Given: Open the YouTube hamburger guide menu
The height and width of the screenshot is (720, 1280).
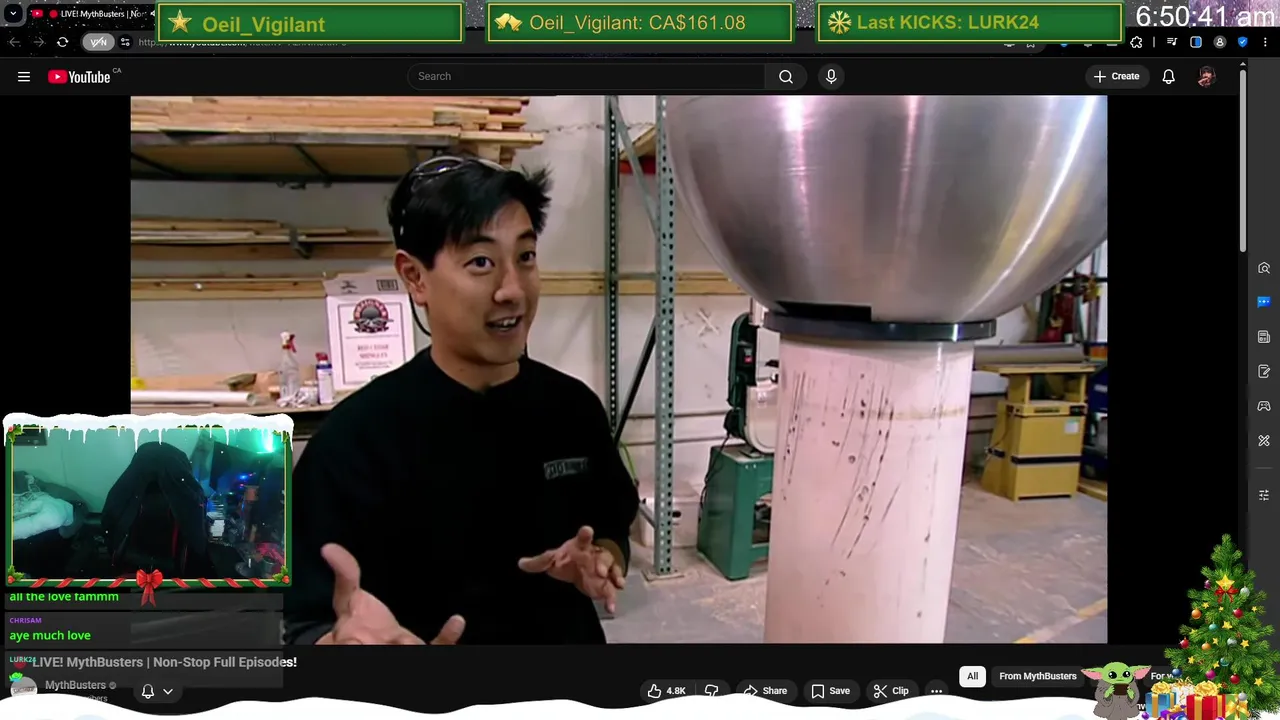Looking at the screenshot, I should pyautogui.click(x=24, y=76).
